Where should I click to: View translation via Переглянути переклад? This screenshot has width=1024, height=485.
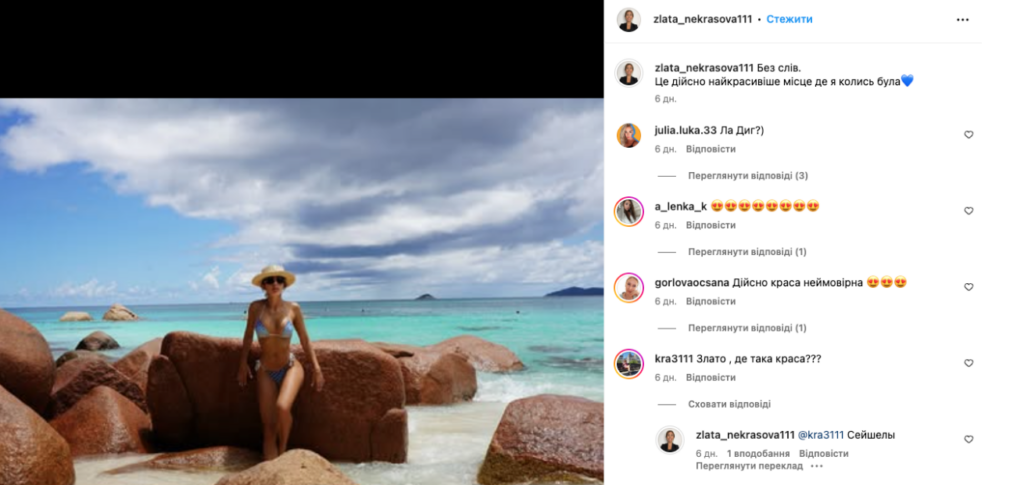pyautogui.click(x=750, y=466)
